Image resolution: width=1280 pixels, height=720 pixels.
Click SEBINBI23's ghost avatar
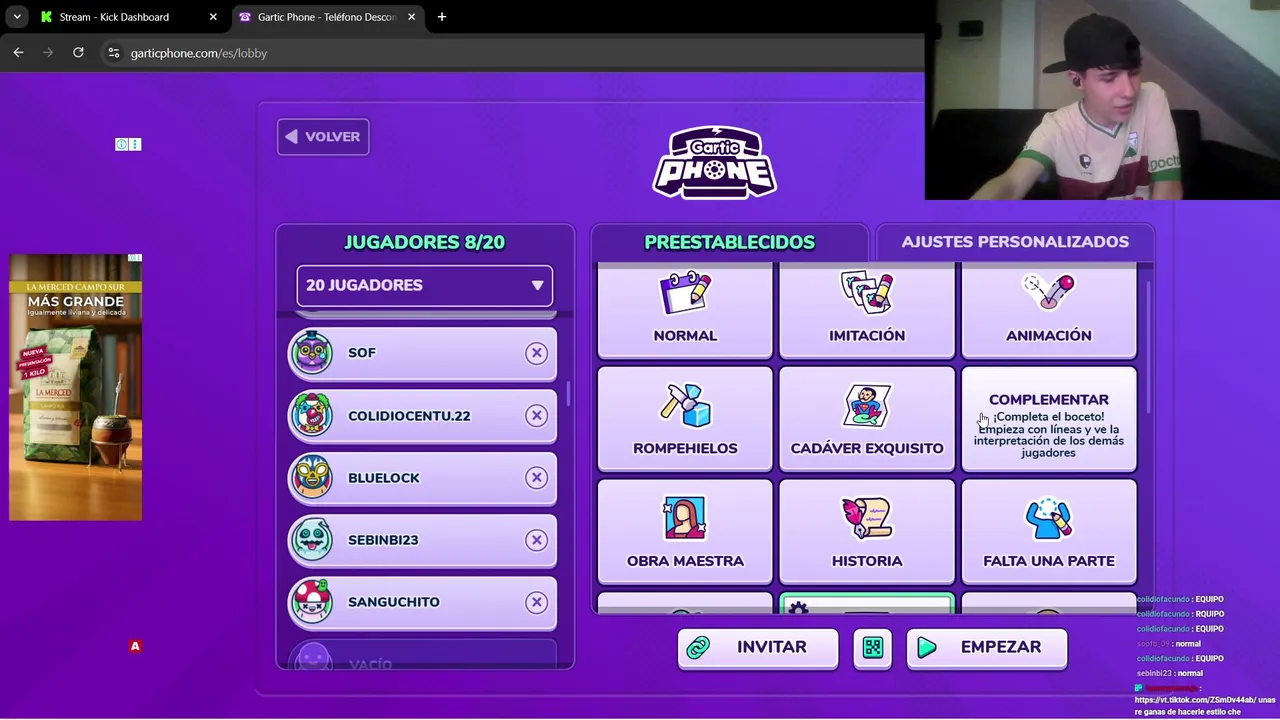click(x=312, y=540)
